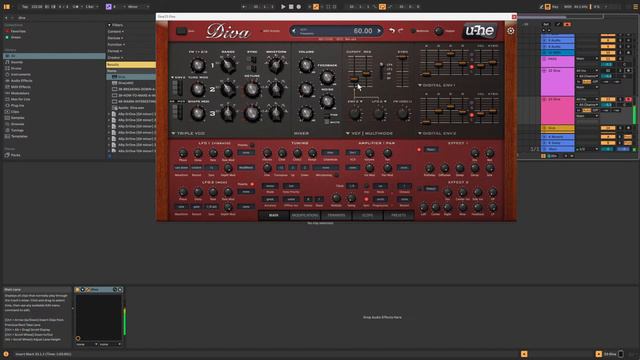This screenshot has height=360, width=640.
Task: Click mixer Feedback knob
Action: tap(327, 77)
